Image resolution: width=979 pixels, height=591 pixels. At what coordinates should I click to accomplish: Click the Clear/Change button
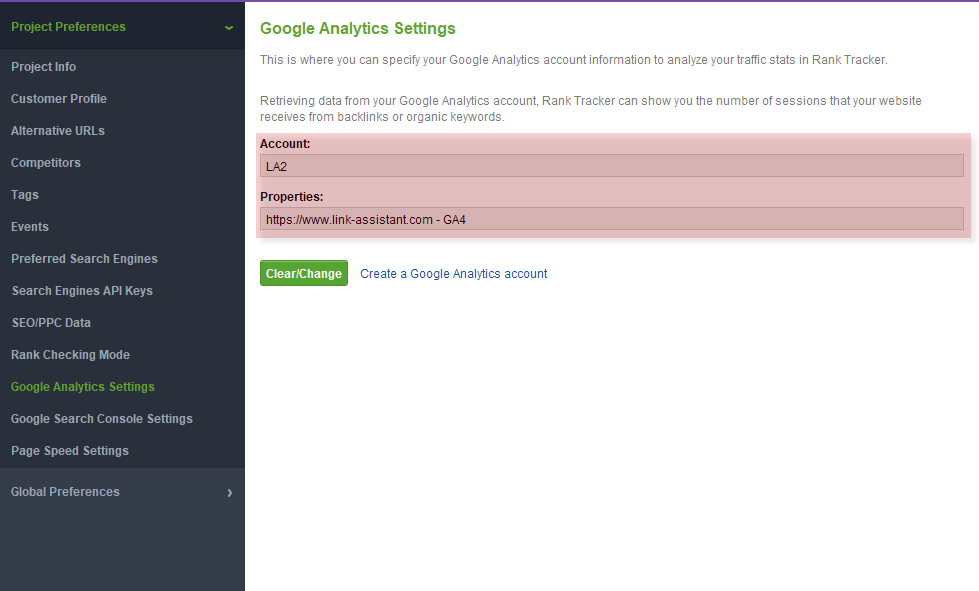coord(303,273)
